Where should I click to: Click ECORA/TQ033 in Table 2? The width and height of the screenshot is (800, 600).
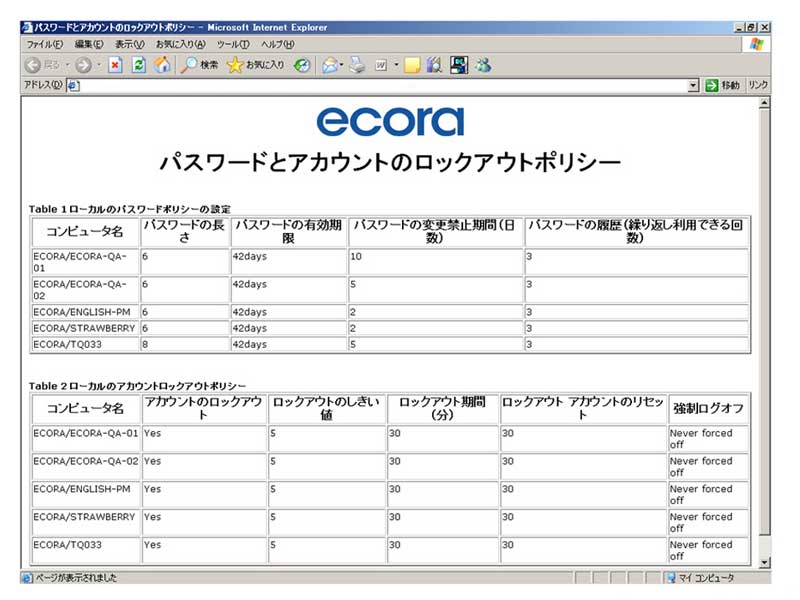[x=67, y=544]
